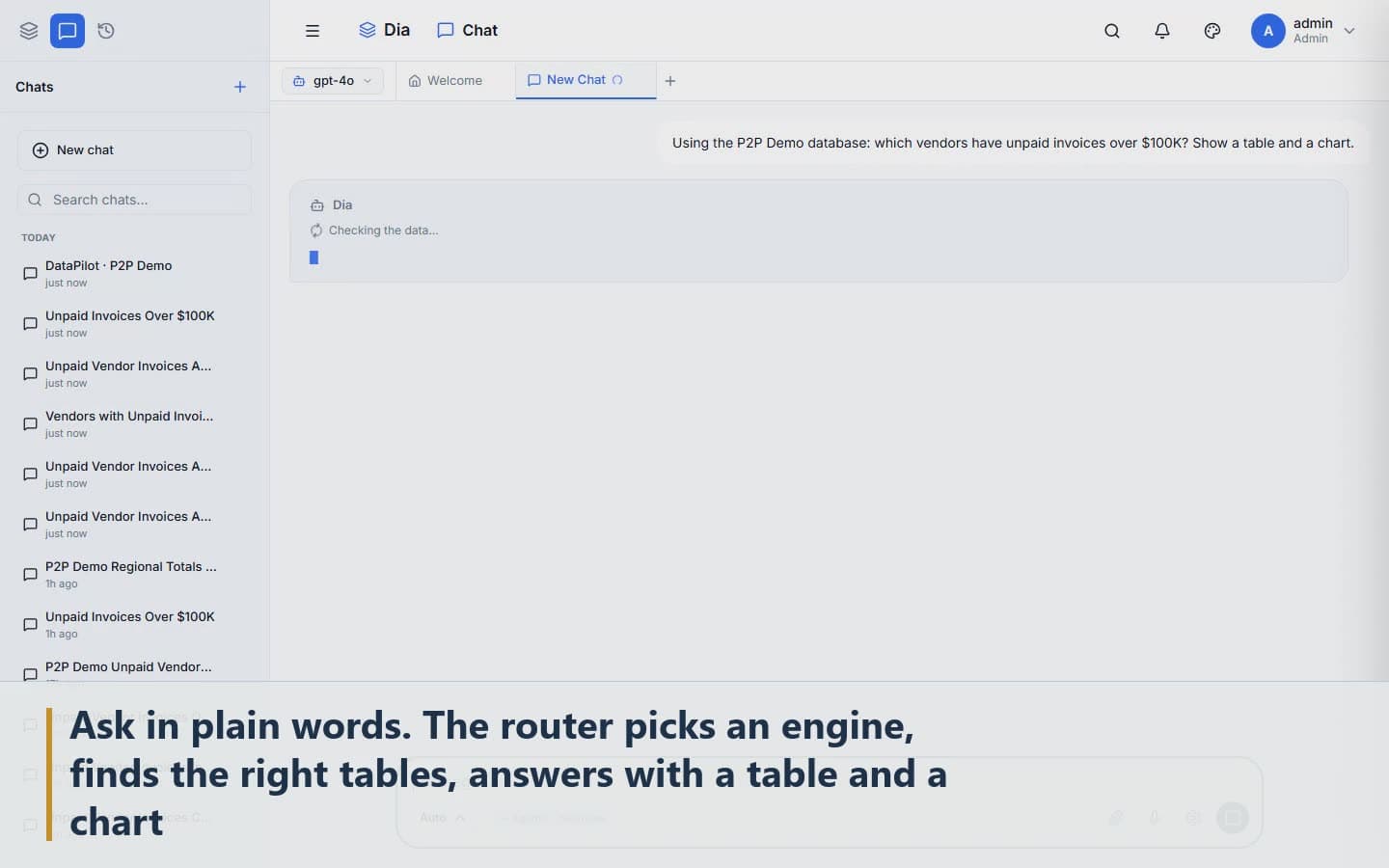Click the Dia sender name in the response
Viewport: 1389px width, 868px height.
pyautogui.click(x=342, y=205)
